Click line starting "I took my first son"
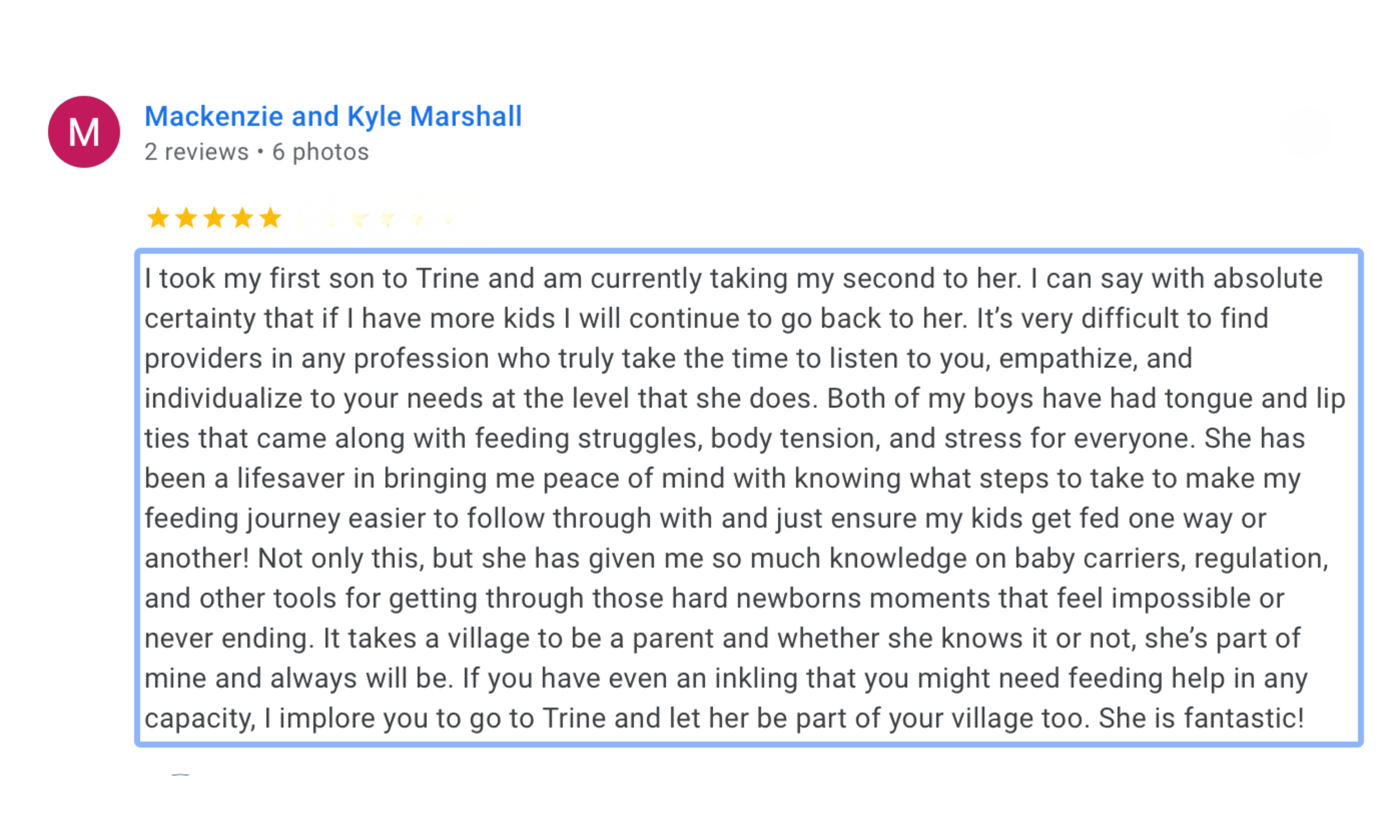The width and height of the screenshot is (1400, 840). point(734,279)
